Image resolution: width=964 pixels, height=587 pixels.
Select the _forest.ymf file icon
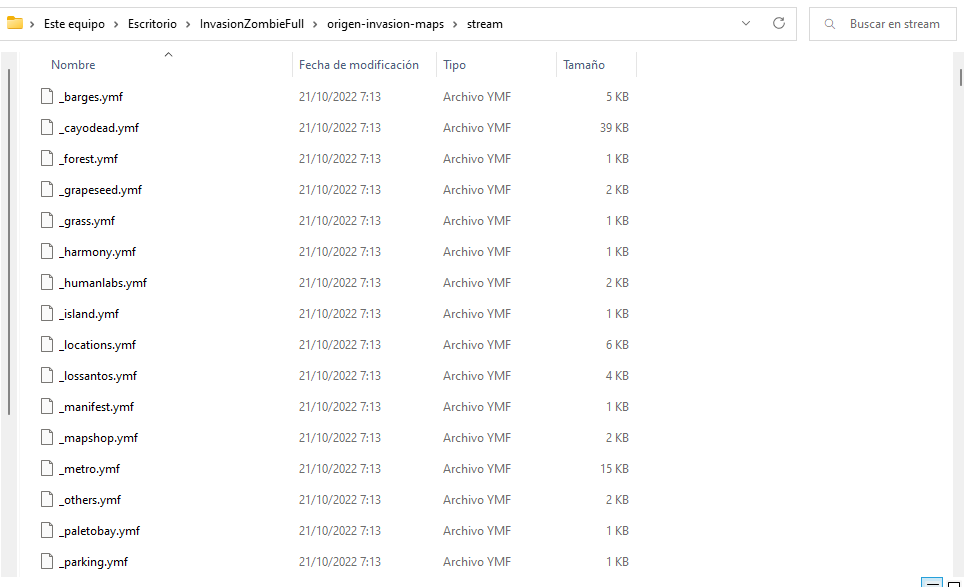click(47, 159)
